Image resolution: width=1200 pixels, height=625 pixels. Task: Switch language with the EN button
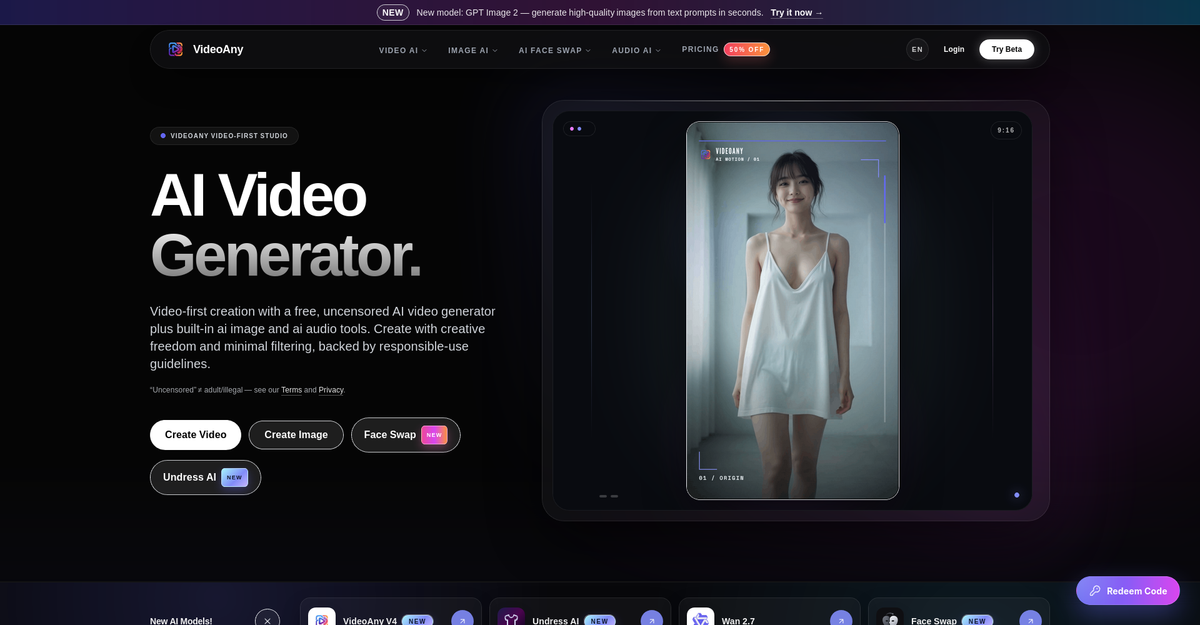coord(917,49)
